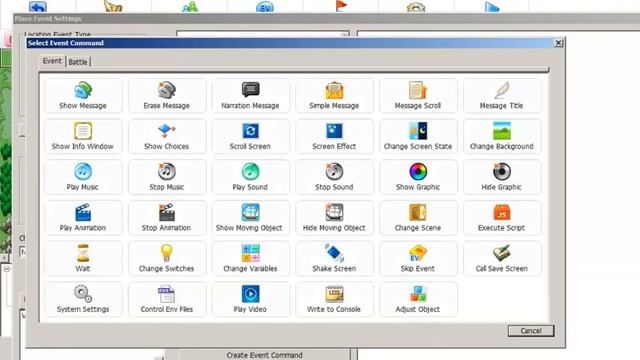Click the red flag toolbar icon
The image size is (640, 360).
coord(341,6)
